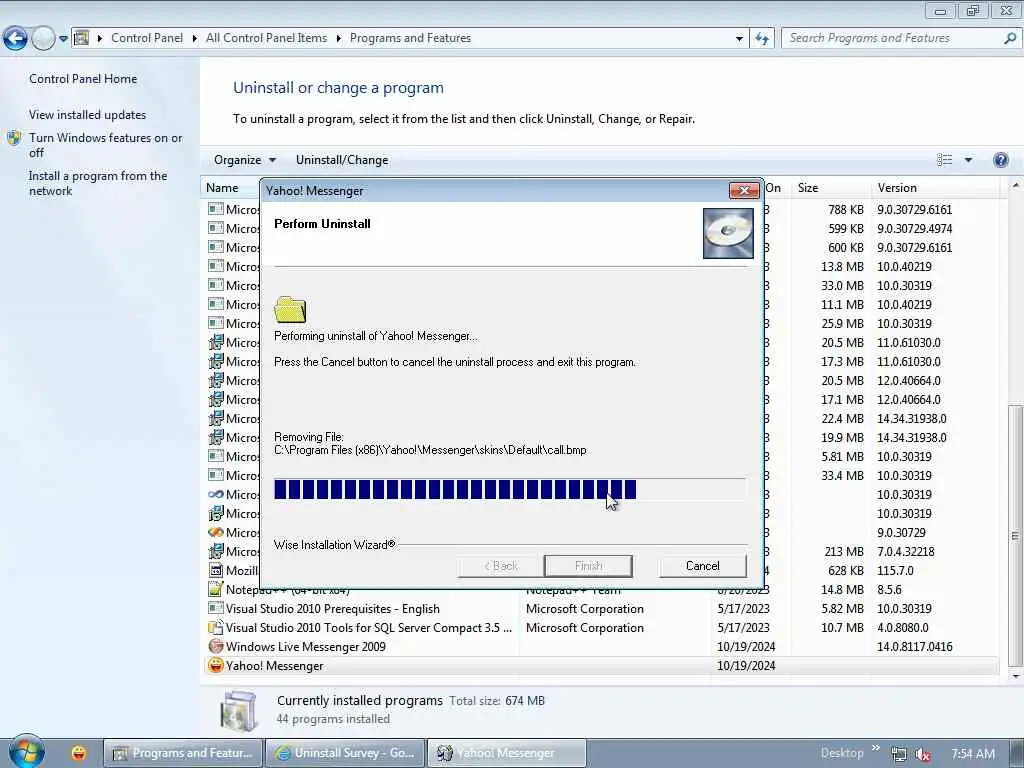Open the Windows Start button

(x=26, y=752)
